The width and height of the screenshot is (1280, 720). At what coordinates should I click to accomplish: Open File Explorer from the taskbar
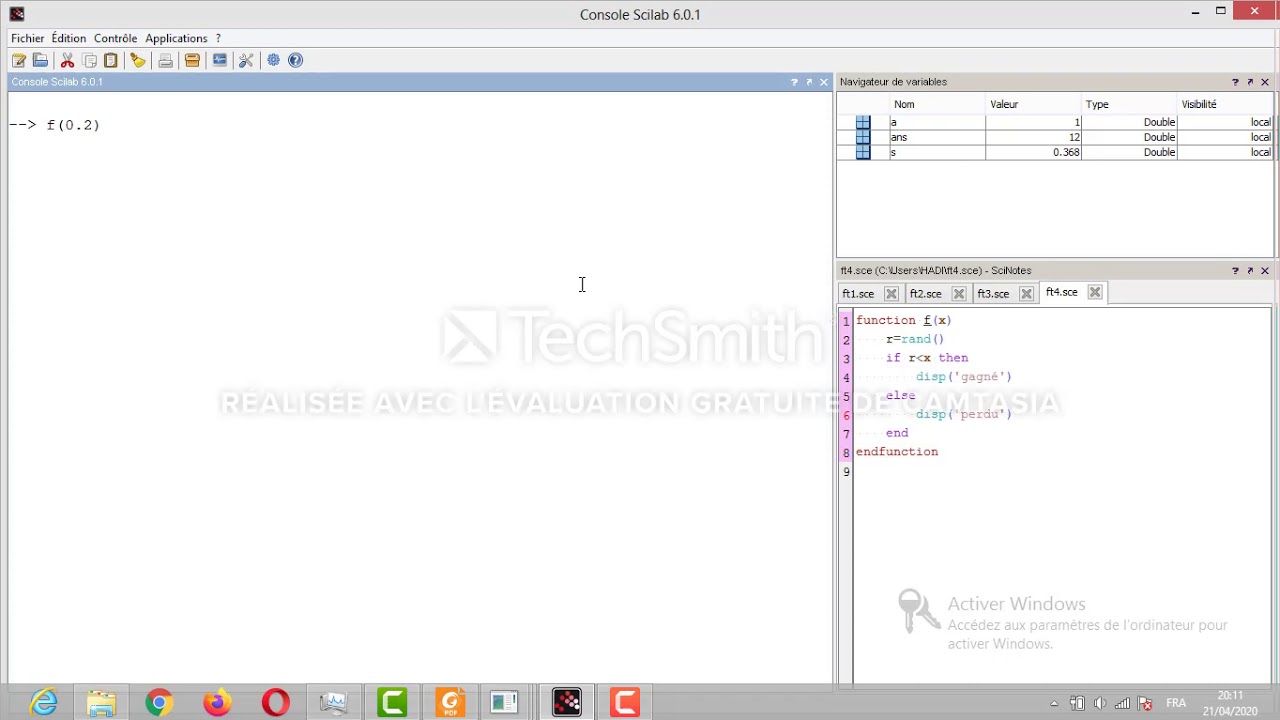(x=101, y=702)
